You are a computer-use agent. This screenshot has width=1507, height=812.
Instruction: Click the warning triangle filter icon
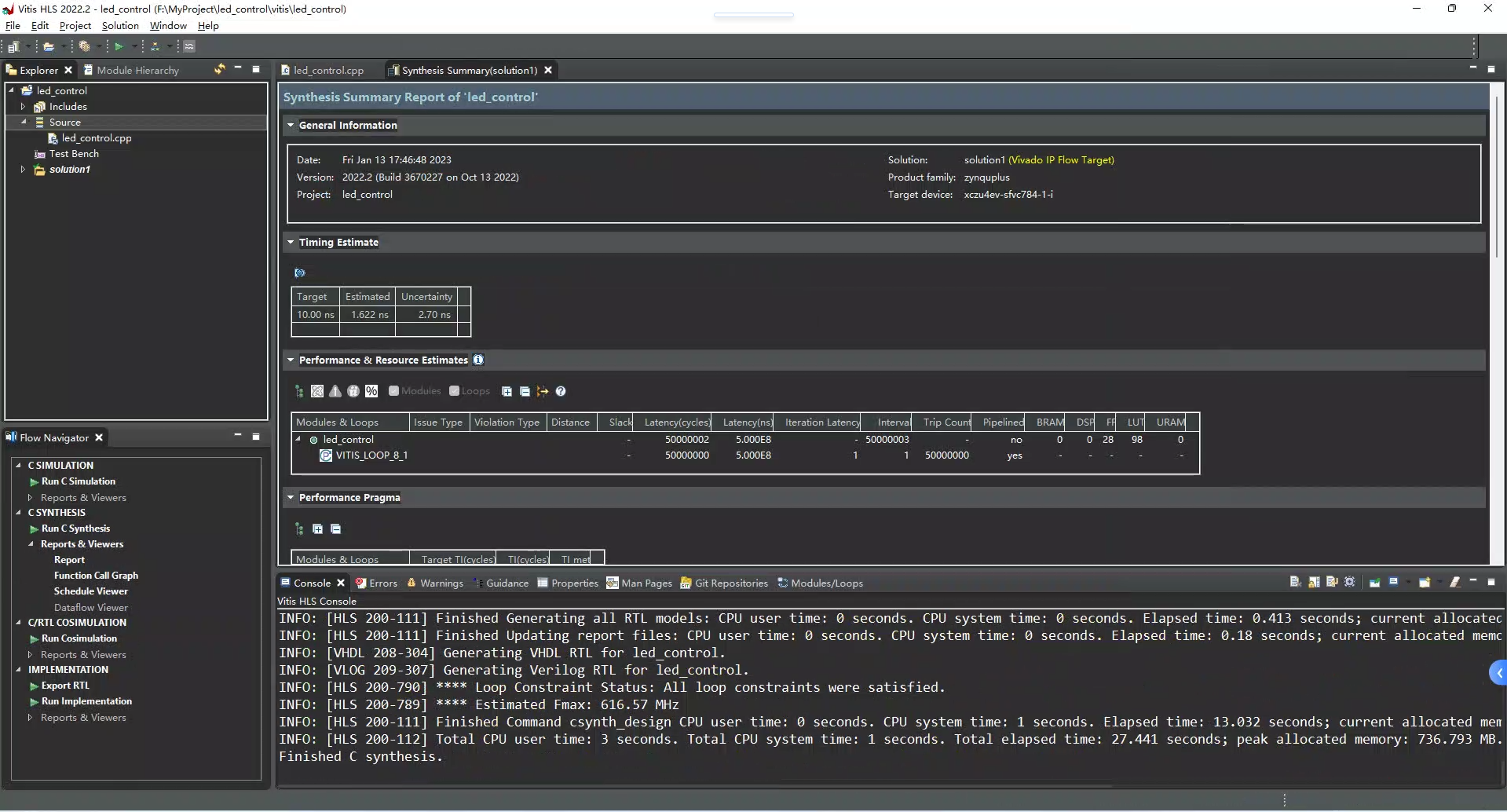pos(335,391)
